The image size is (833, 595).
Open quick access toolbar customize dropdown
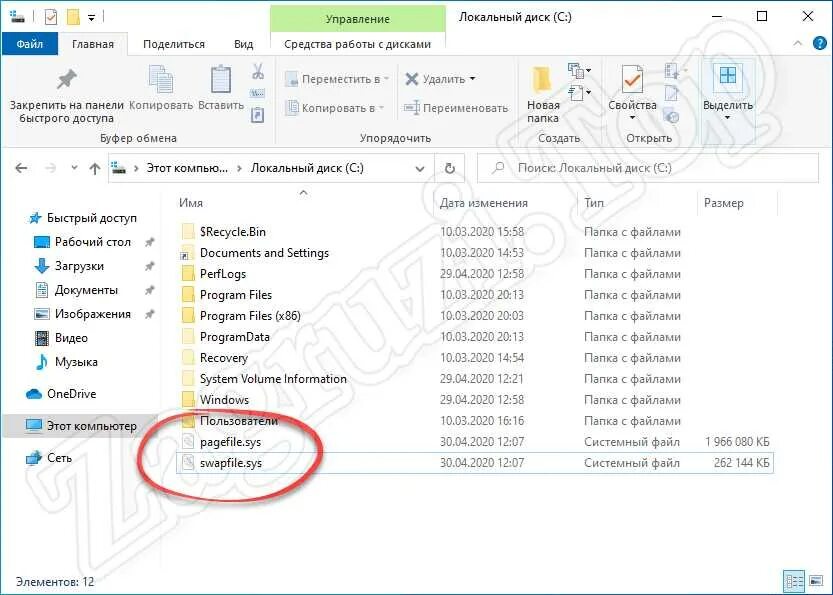point(91,18)
